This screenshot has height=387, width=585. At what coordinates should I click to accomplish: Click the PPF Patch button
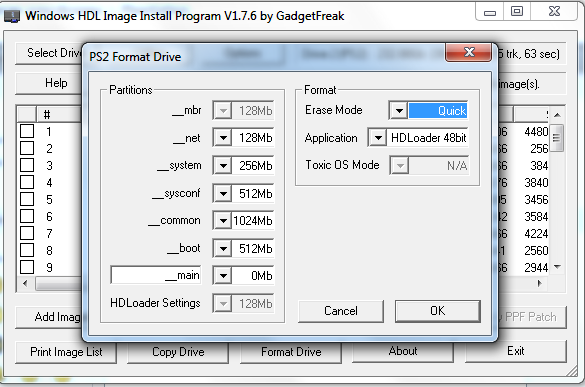click(532, 317)
